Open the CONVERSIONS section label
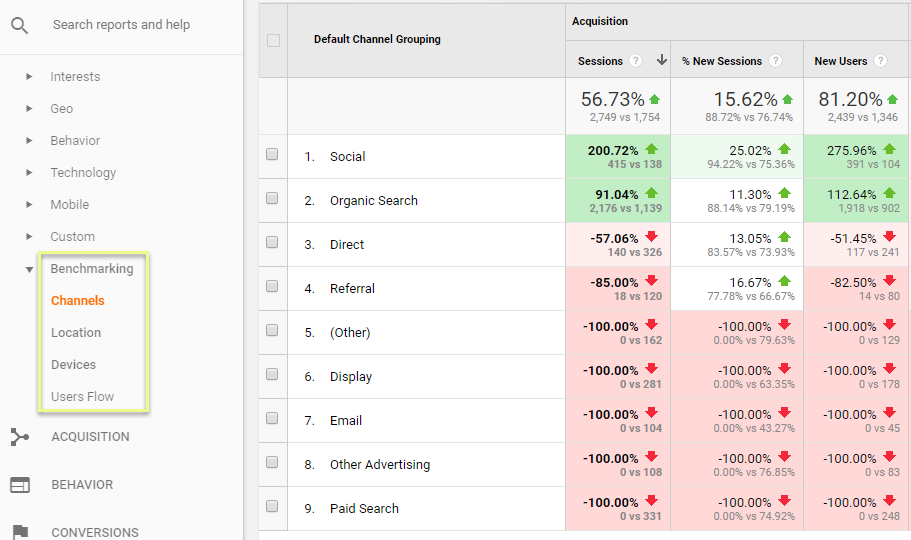This screenshot has width=911, height=540. click(x=95, y=532)
